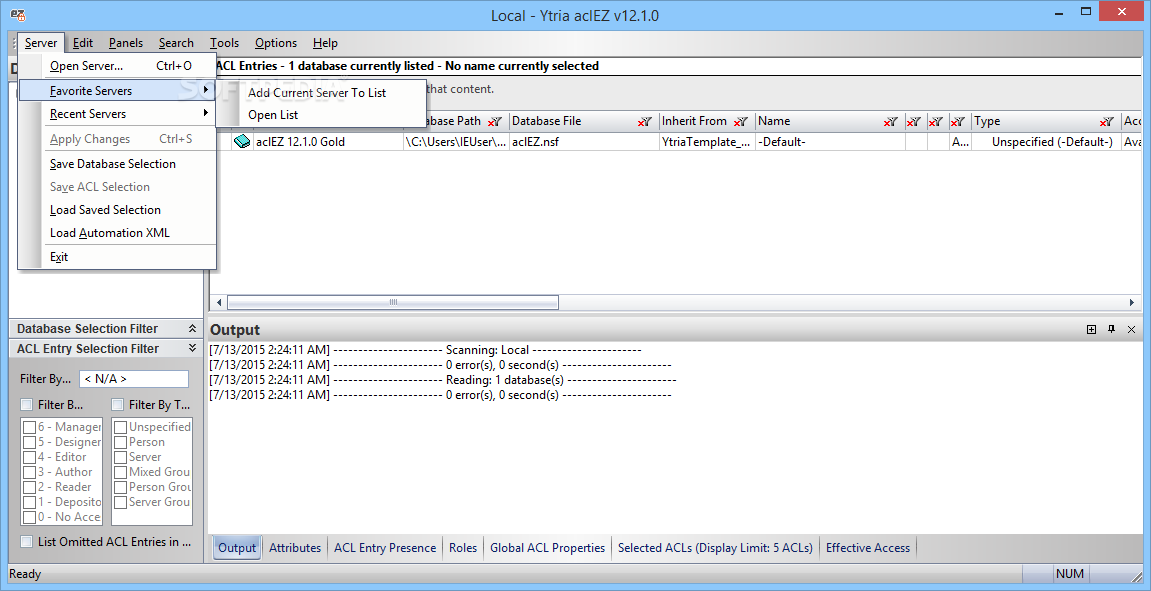Tick the Server type checkbox
1151x591 pixels.
click(x=120, y=457)
